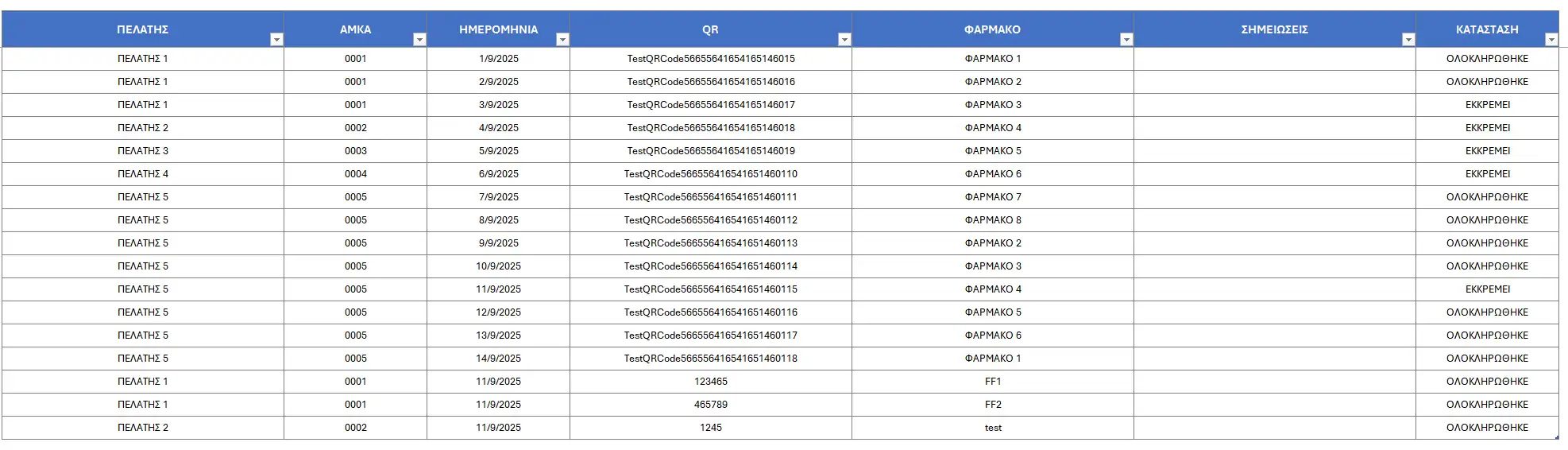Click the date cell 1/9/2025
Viewport: 1568px width, 450px height.
[x=498, y=59]
